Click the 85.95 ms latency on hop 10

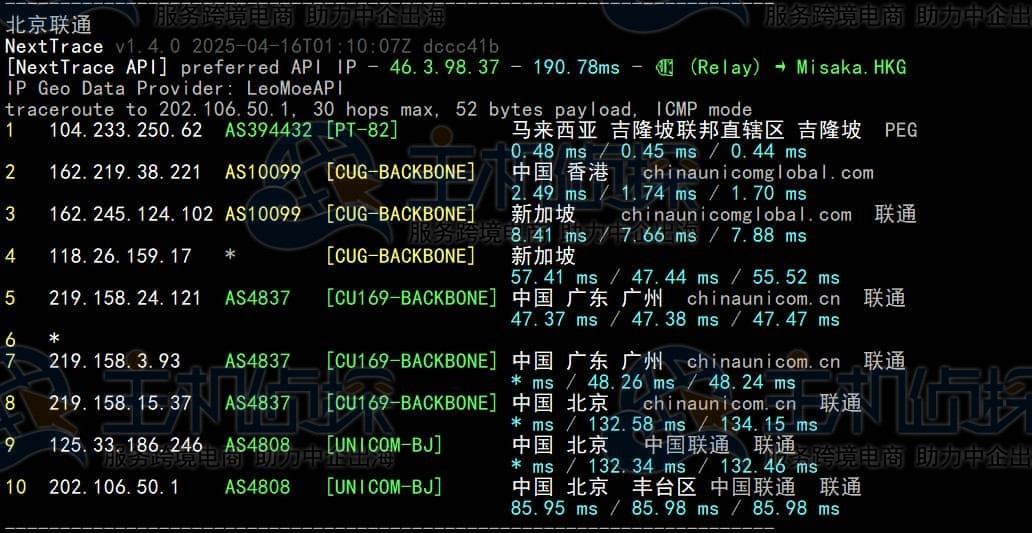[554, 509]
